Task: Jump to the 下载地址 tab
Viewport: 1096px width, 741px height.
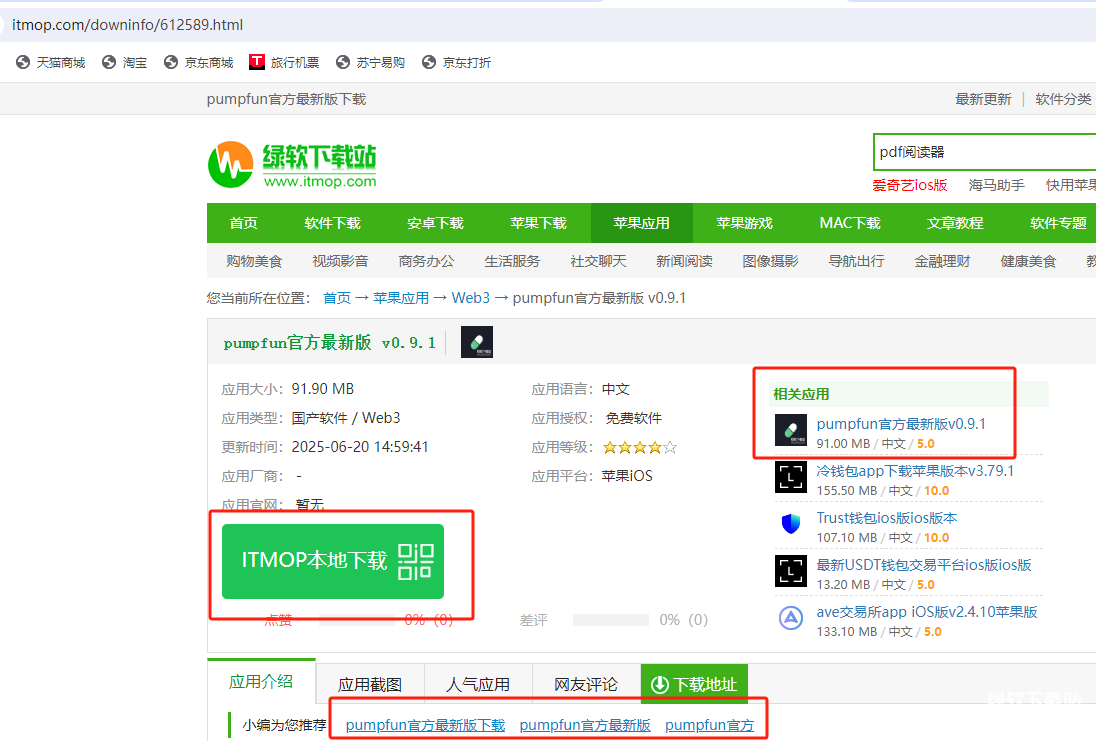Action: click(x=694, y=684)
